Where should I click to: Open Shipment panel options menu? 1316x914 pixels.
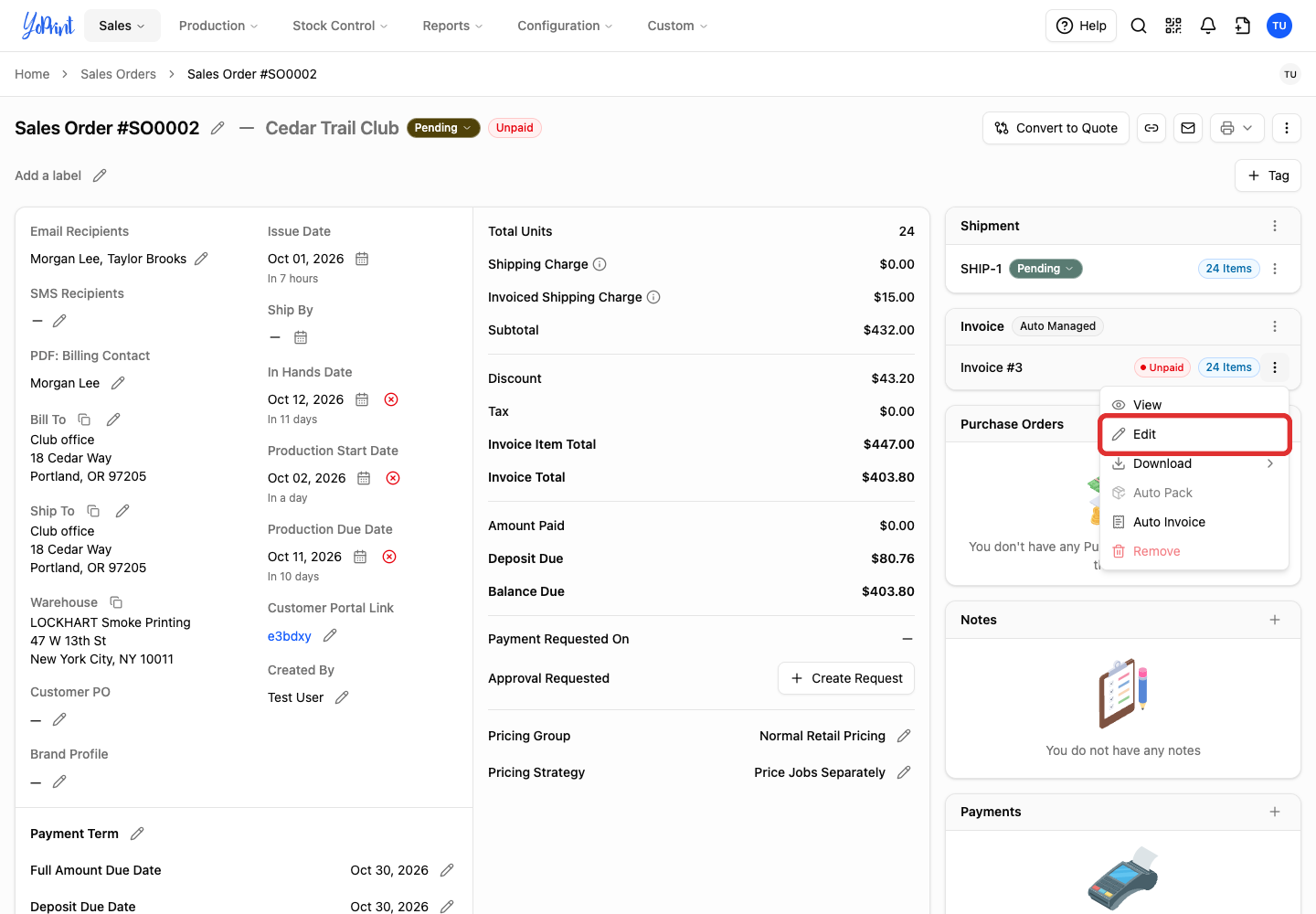[x=1275, y=226]
